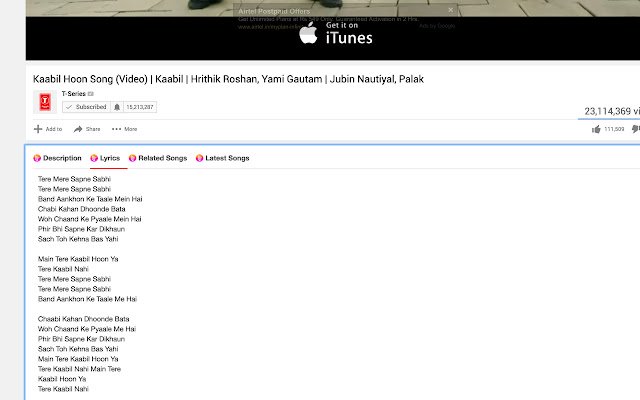
Task: Click the thumbs up like icon
Action: [596, 129]
